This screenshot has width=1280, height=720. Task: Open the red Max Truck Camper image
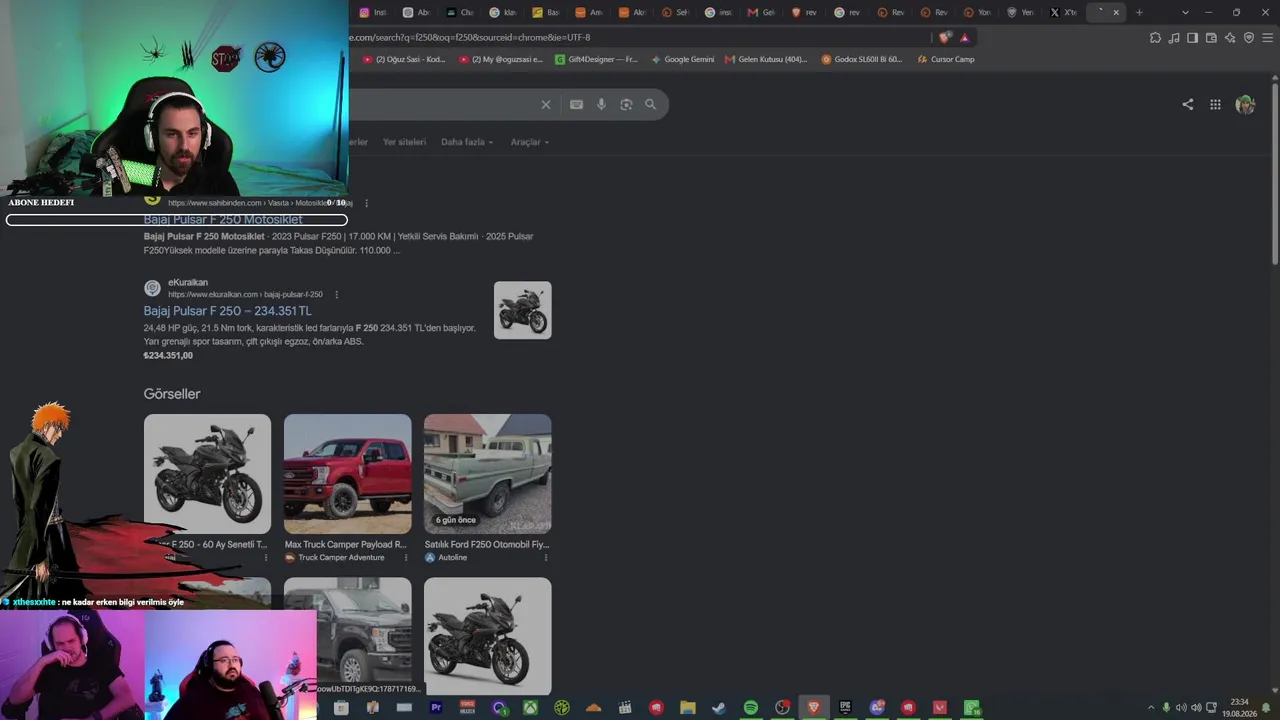347,474
